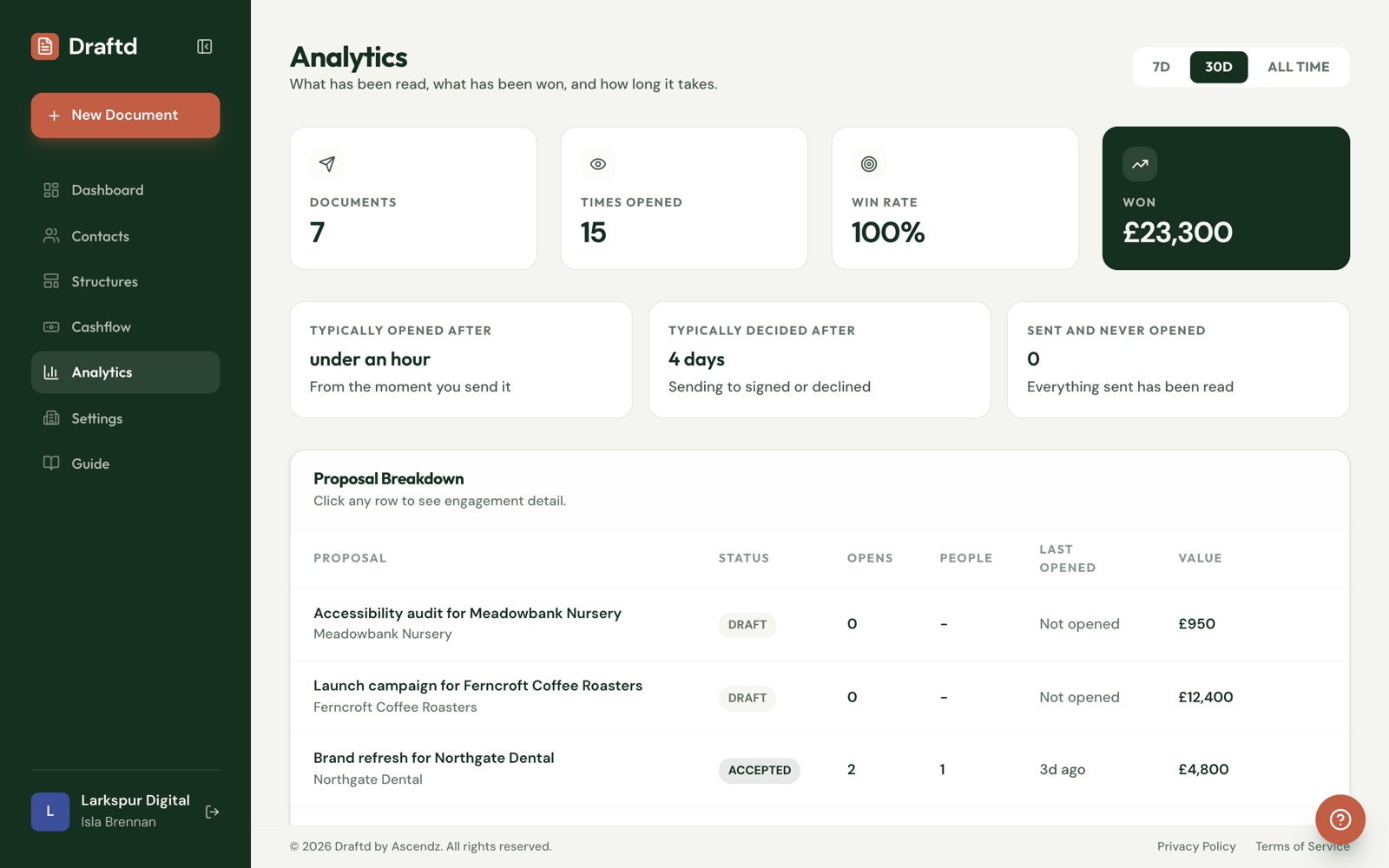Click the Contacts people icon
This screenshot has height=868, width=1389.
coord(51,236)
